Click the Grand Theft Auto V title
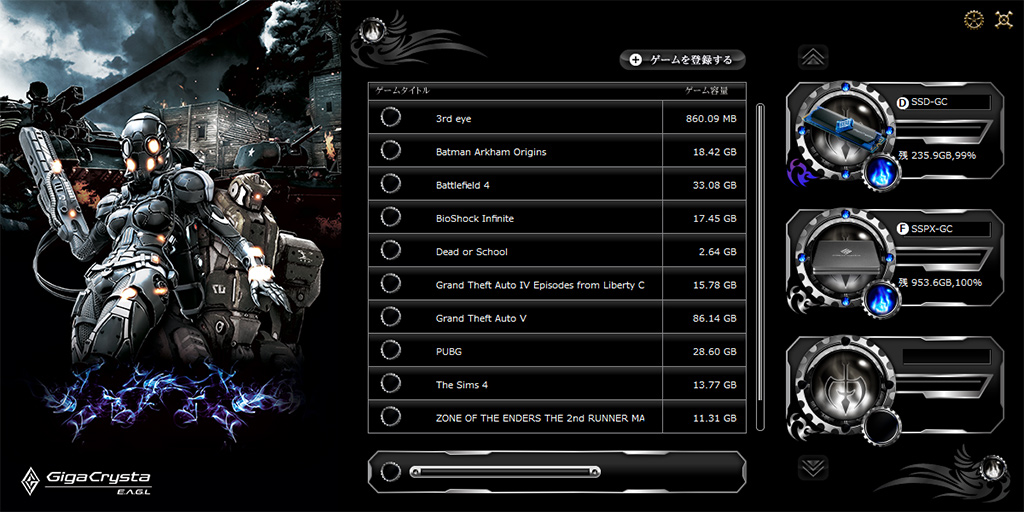 point(481,318)
